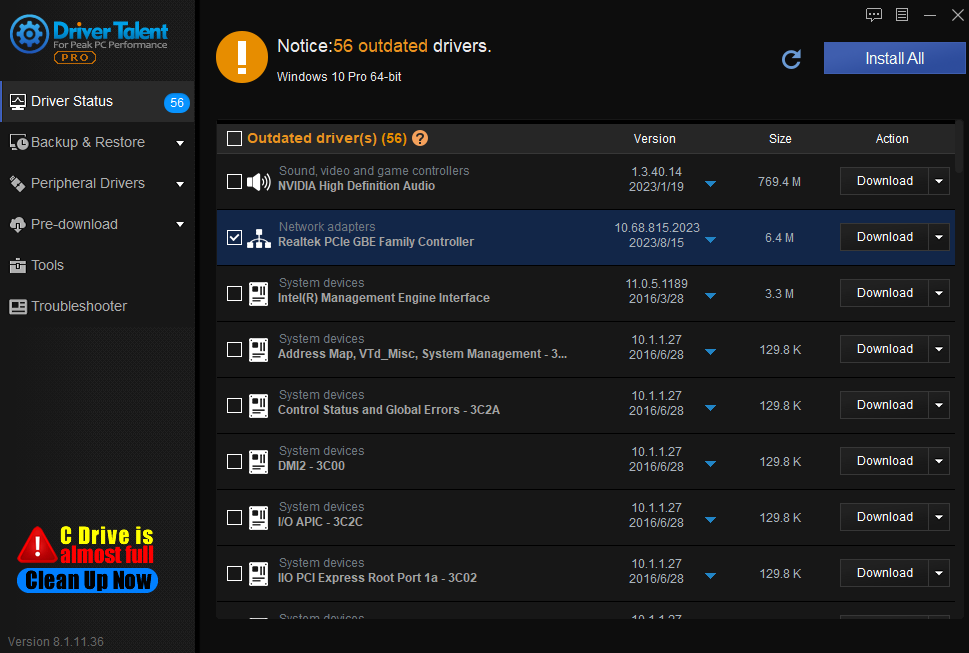Click the Install All button
The image size is (969, 653).
pos(894,59)
